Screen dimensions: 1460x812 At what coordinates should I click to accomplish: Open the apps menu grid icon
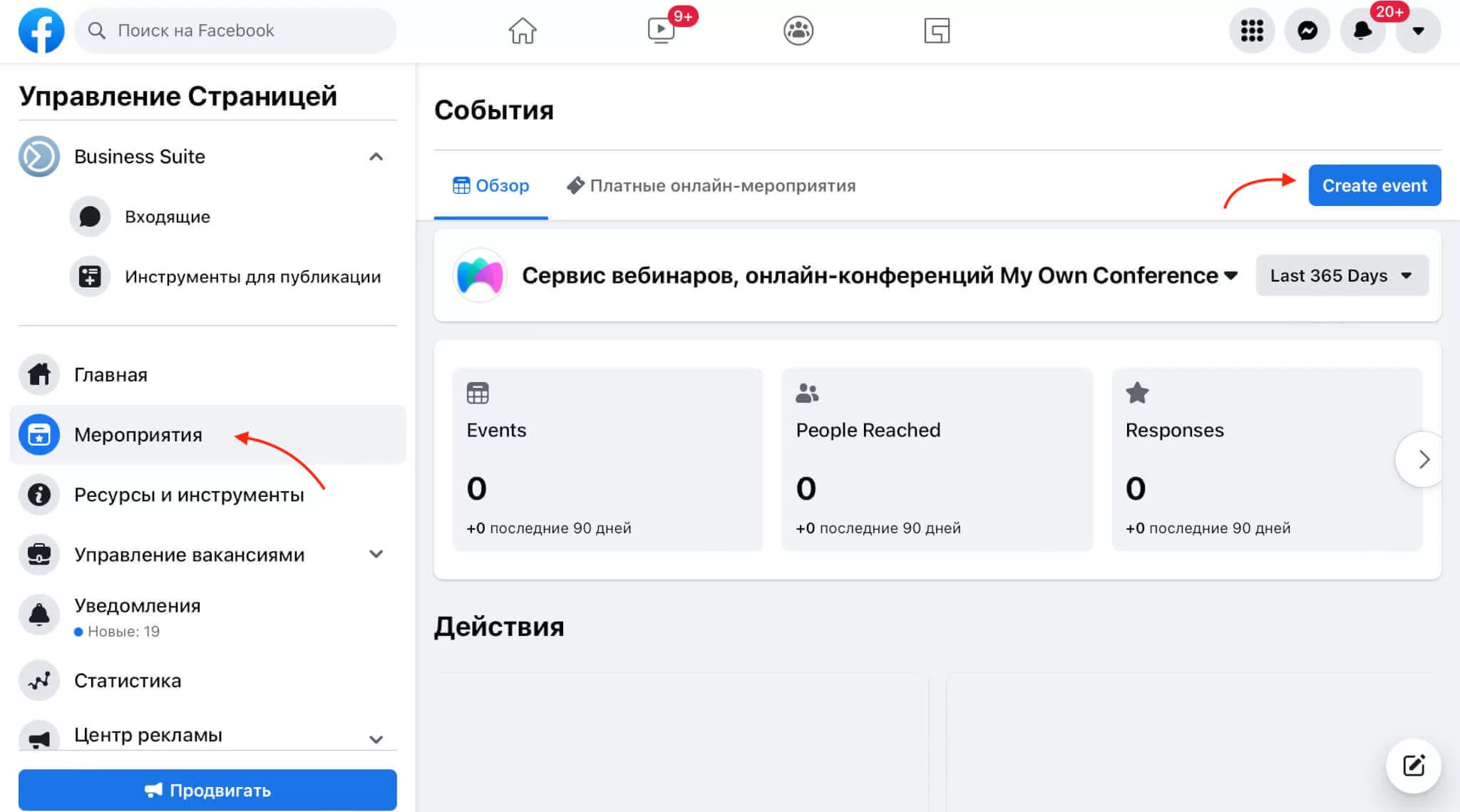pyautogui.click(x=1252, y=31)
